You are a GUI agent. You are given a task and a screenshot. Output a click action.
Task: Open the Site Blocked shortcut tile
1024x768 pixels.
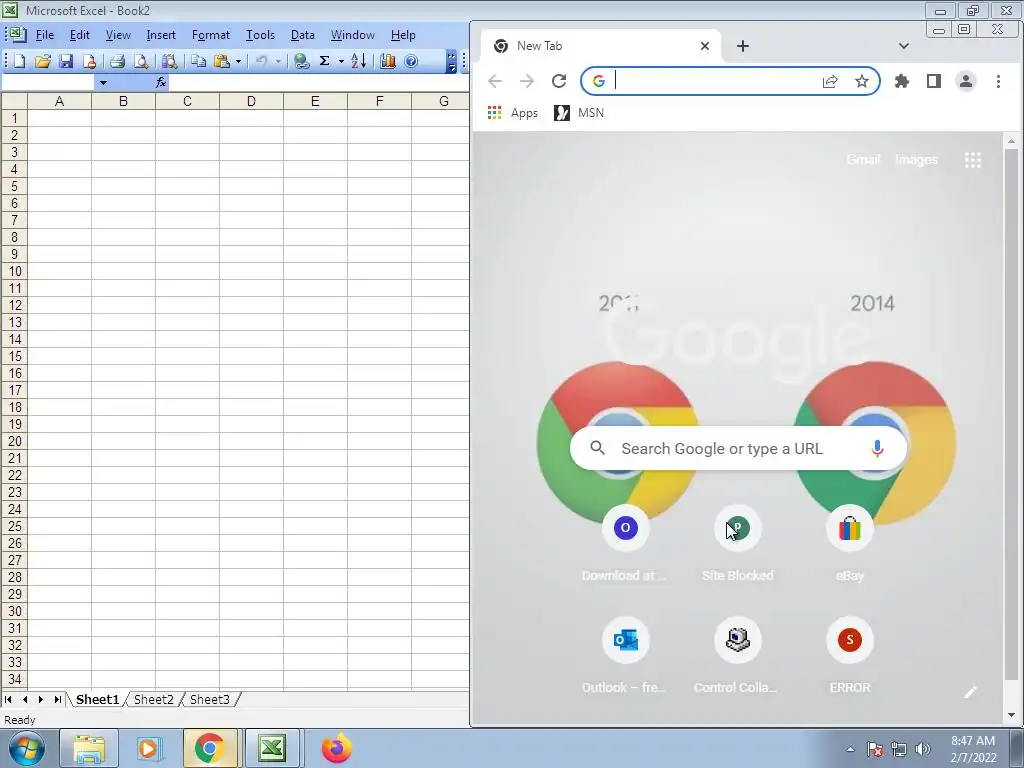pyautogui.click(x=738, y=543)
